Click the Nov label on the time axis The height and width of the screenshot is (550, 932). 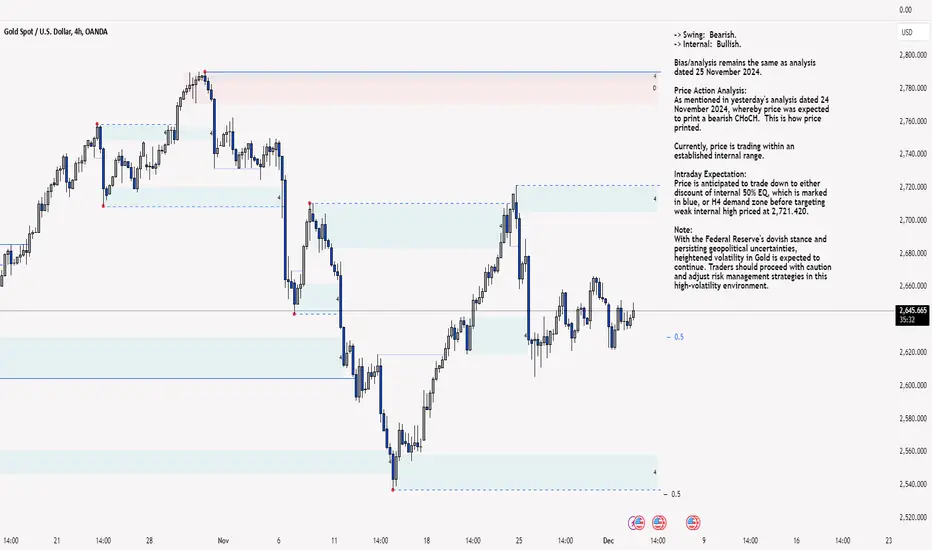tap(223, 541)
